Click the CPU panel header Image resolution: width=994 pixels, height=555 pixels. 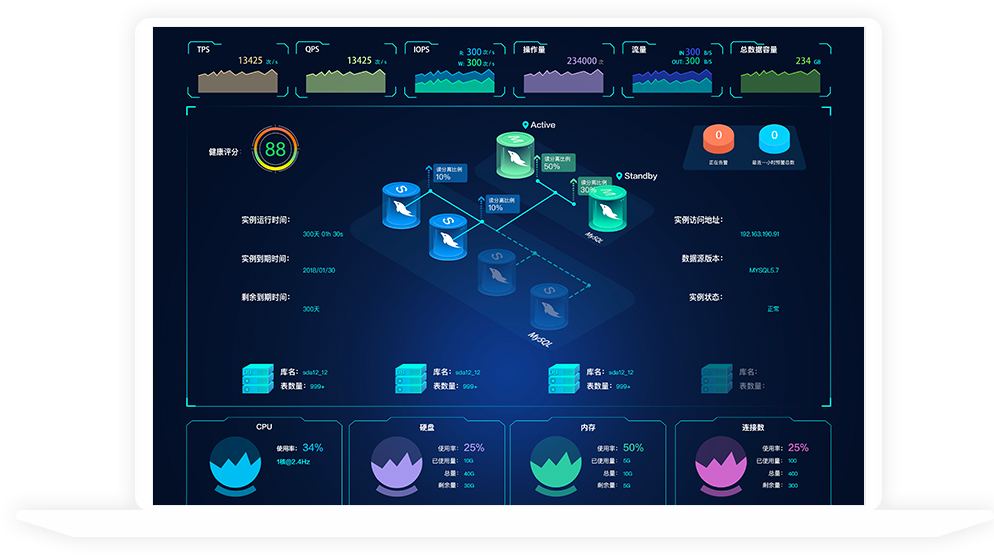(x=264, y=427)
